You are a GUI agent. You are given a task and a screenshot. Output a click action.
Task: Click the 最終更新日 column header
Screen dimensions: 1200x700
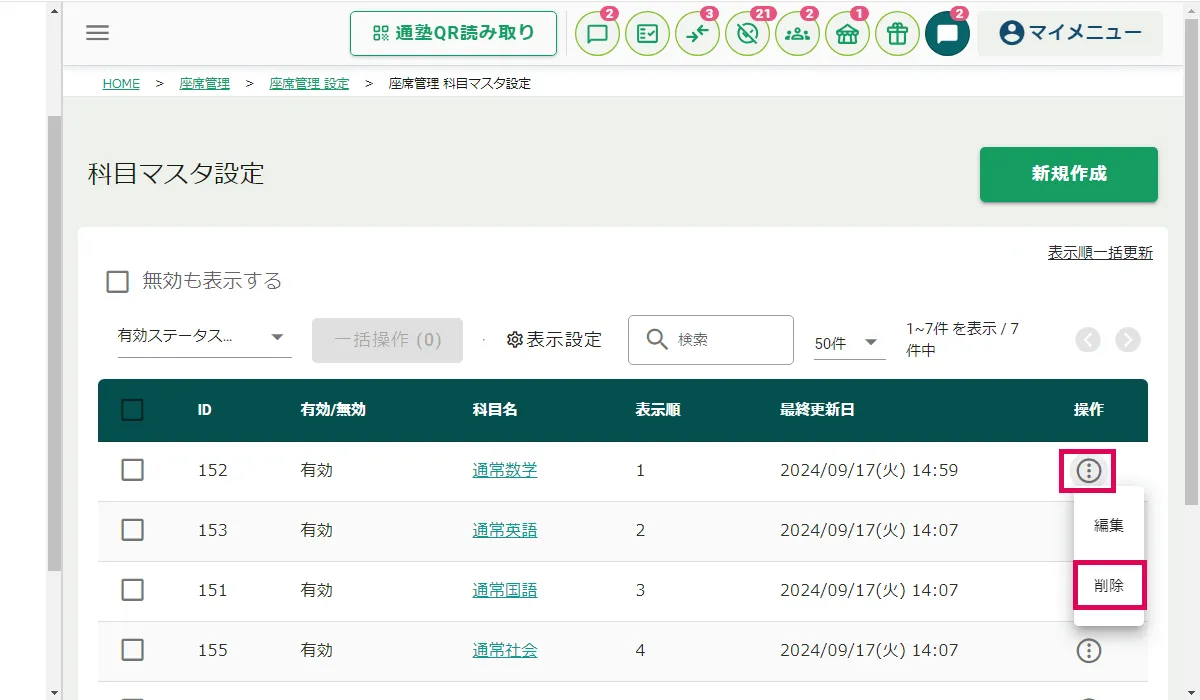(817, 410)
